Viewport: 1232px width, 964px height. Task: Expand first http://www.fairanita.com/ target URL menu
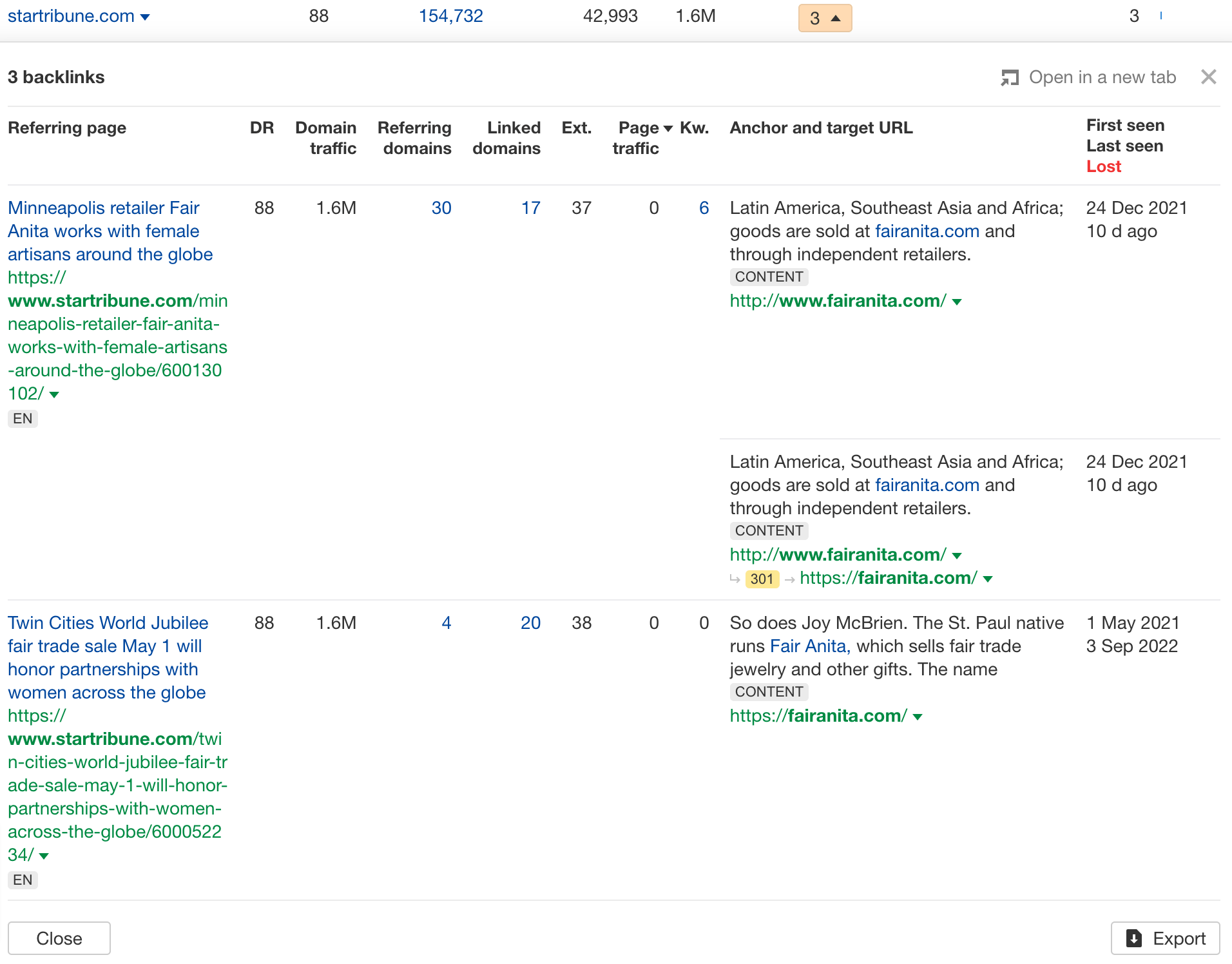[957, 302]
